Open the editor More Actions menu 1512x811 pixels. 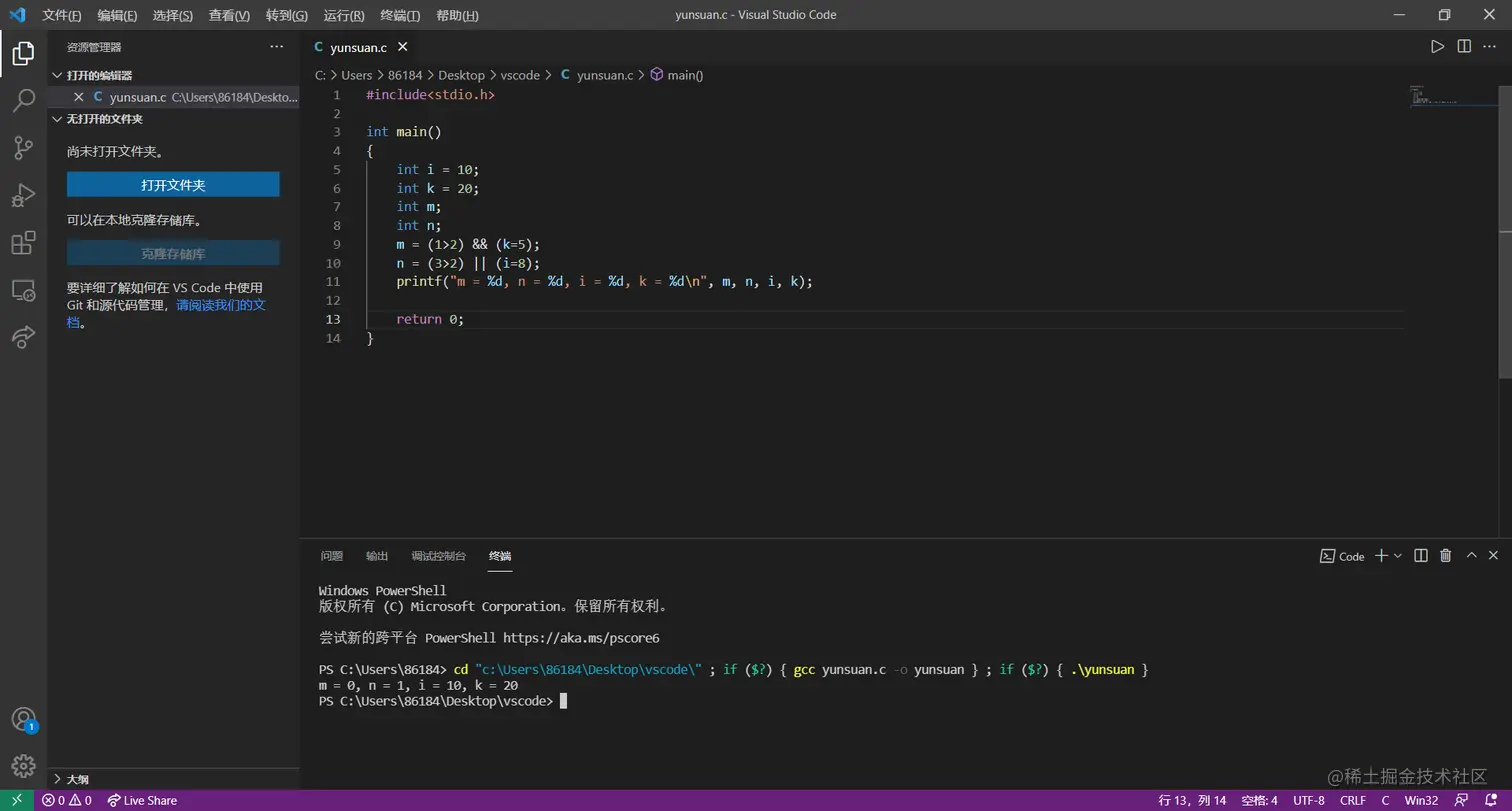tap(1490, 47)
